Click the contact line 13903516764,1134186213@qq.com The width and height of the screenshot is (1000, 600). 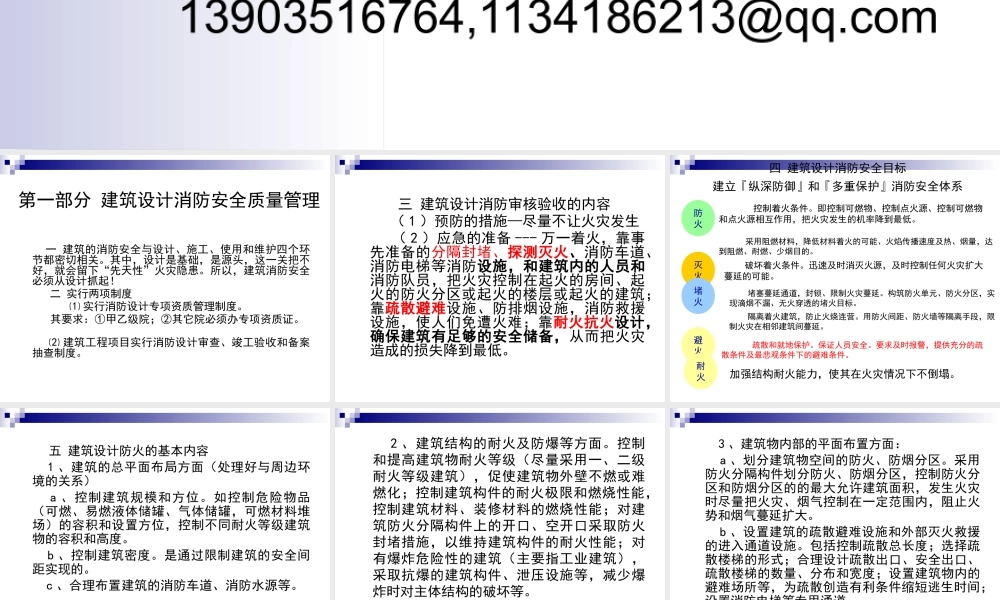tap(559, 17)
